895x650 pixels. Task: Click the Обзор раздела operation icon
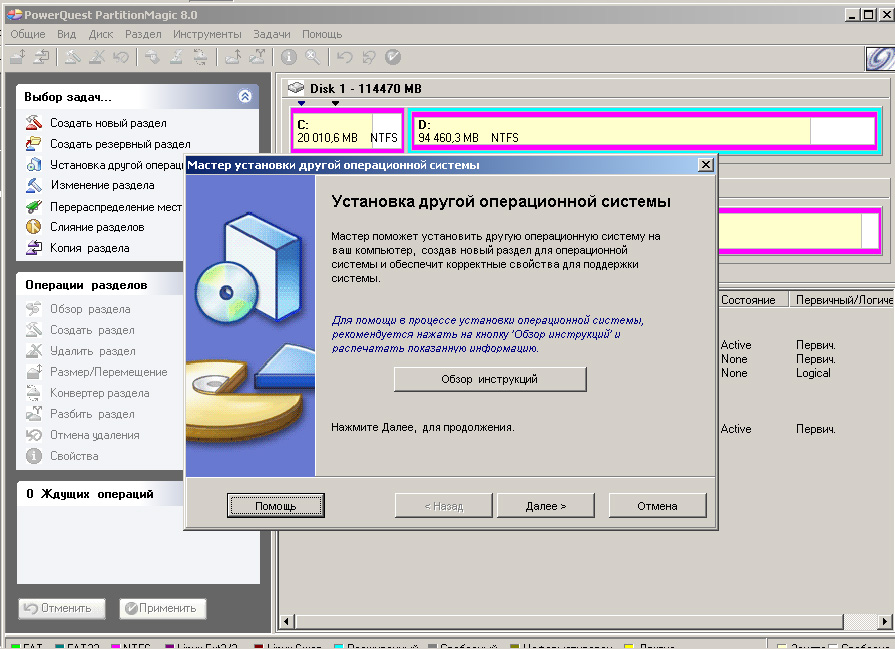click(x=34, y=309)
